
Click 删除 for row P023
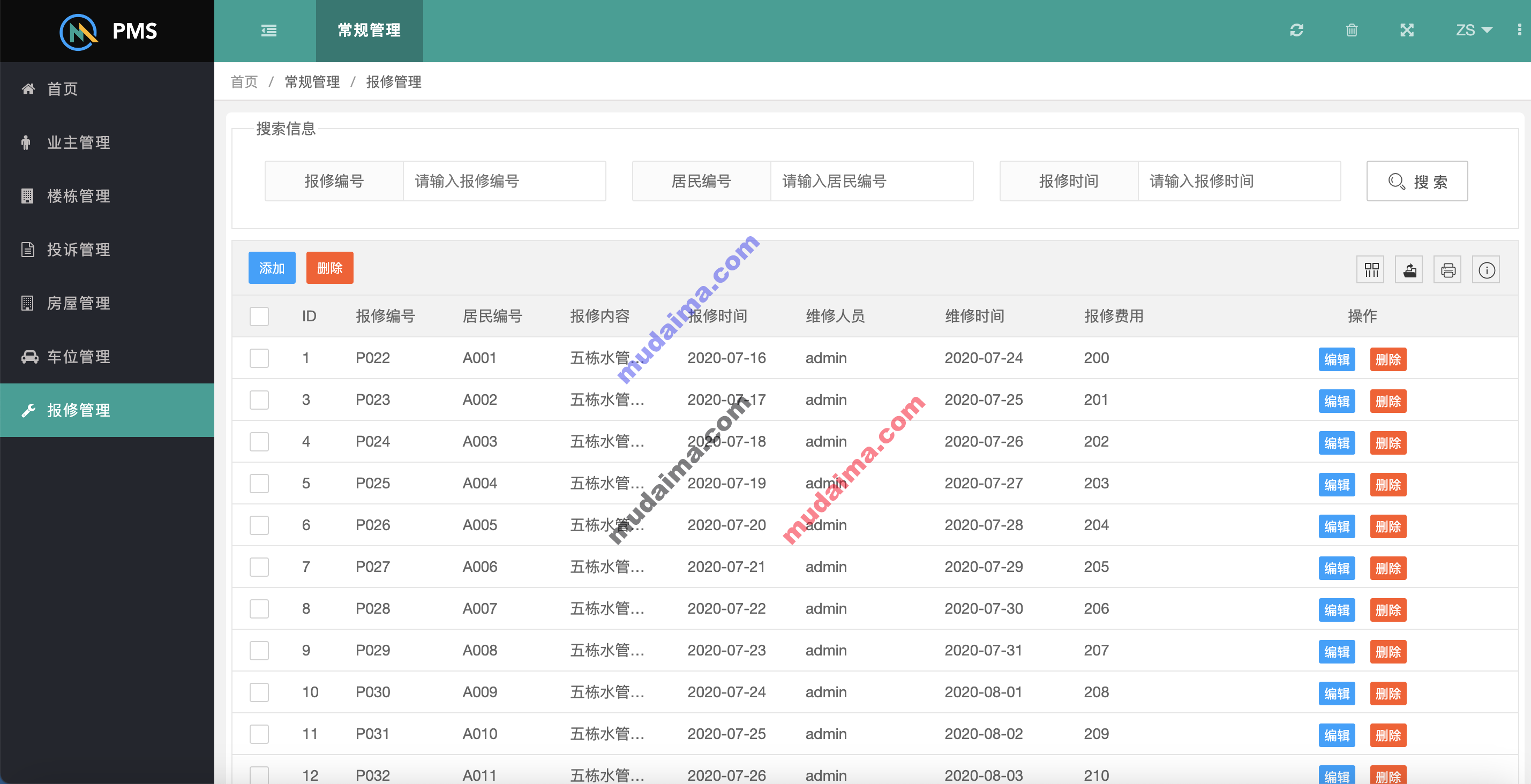click(x=1389, y=401)
